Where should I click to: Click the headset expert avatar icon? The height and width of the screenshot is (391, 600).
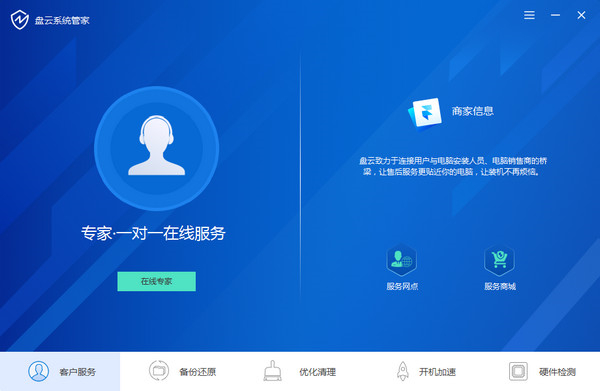point(157,148)
